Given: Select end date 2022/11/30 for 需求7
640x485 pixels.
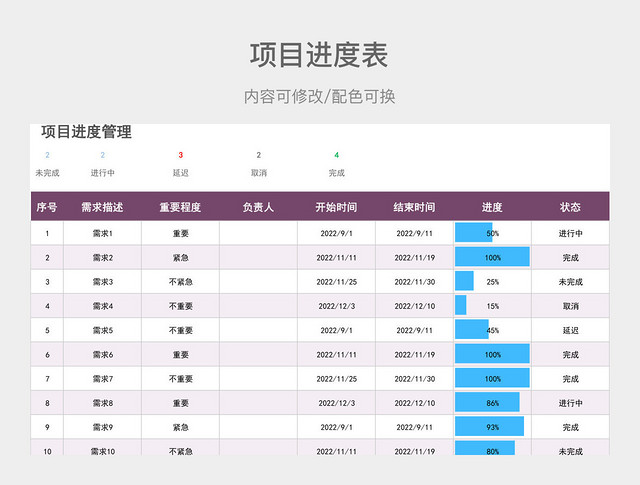Looking at the screenshot, I should click(x=415, y=378).
